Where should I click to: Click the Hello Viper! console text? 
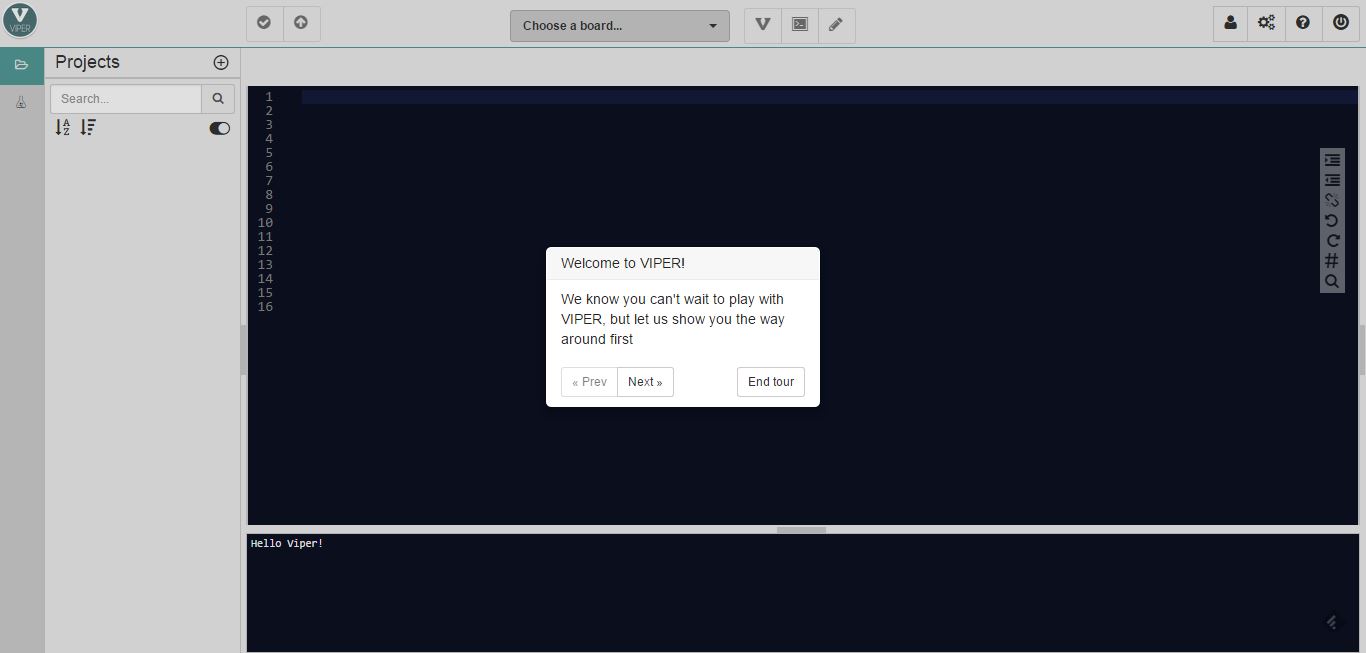tap(287, 543)
